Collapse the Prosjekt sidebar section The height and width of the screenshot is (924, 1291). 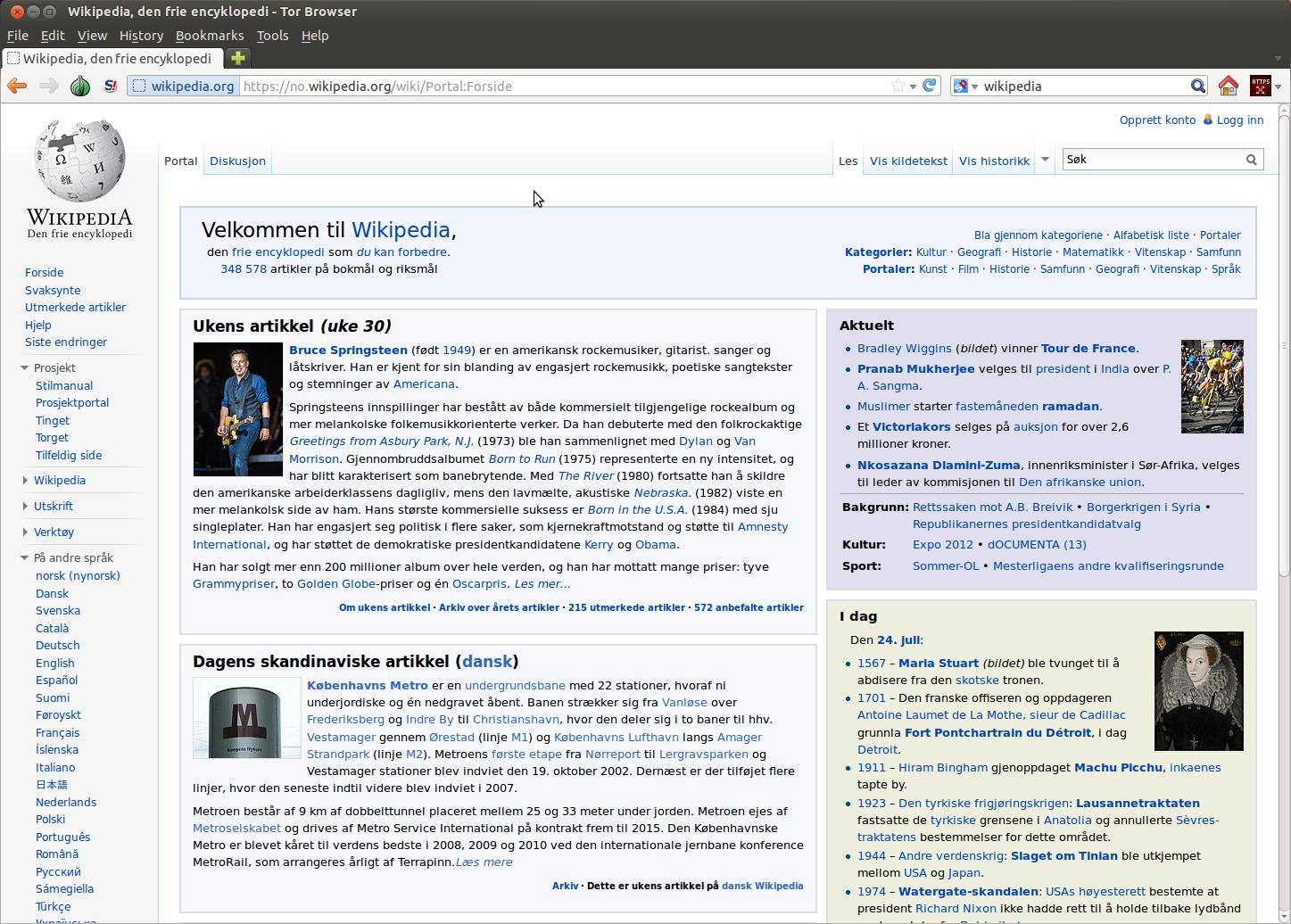25,367
